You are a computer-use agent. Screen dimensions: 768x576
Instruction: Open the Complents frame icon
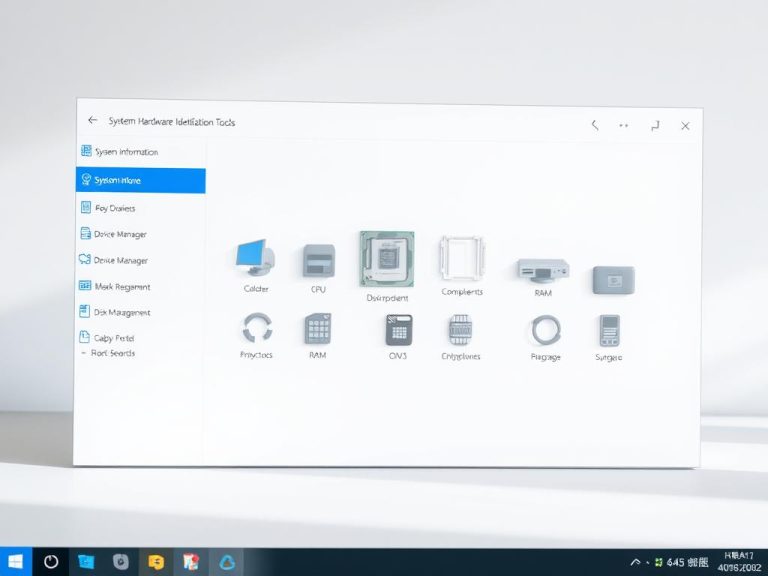click(461, 258)
